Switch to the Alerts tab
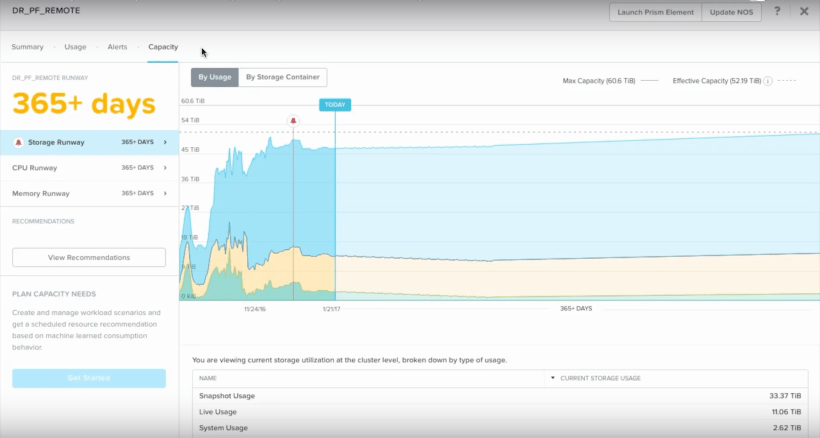Viewport: 820px width, 438px height. coord(117,47)
